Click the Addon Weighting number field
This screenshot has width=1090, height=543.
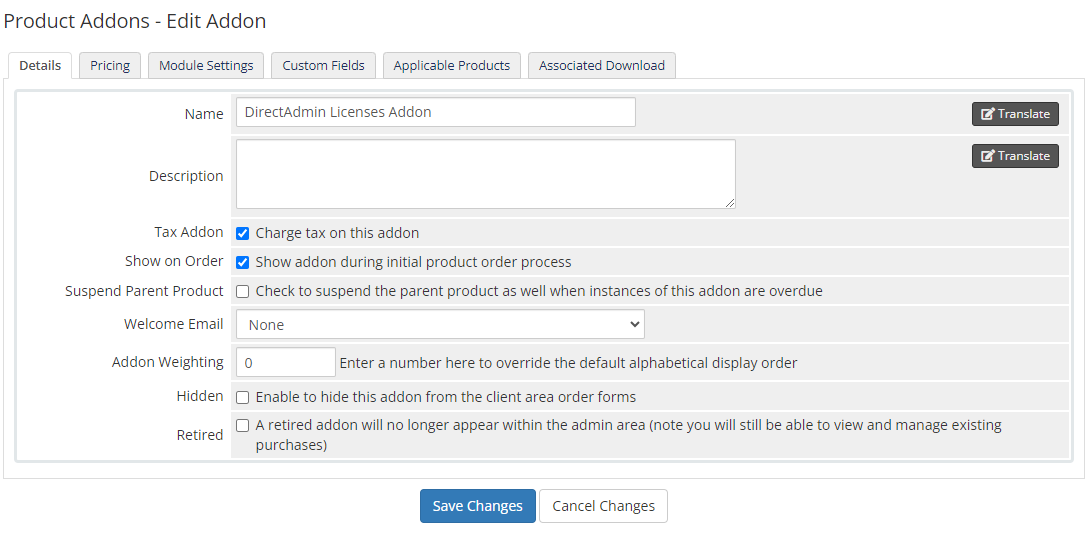coord(286,362)
